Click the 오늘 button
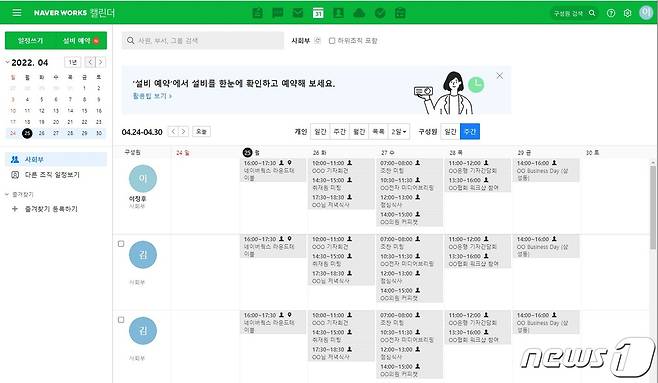Screen dimensions: 658x383 [201, 131]
